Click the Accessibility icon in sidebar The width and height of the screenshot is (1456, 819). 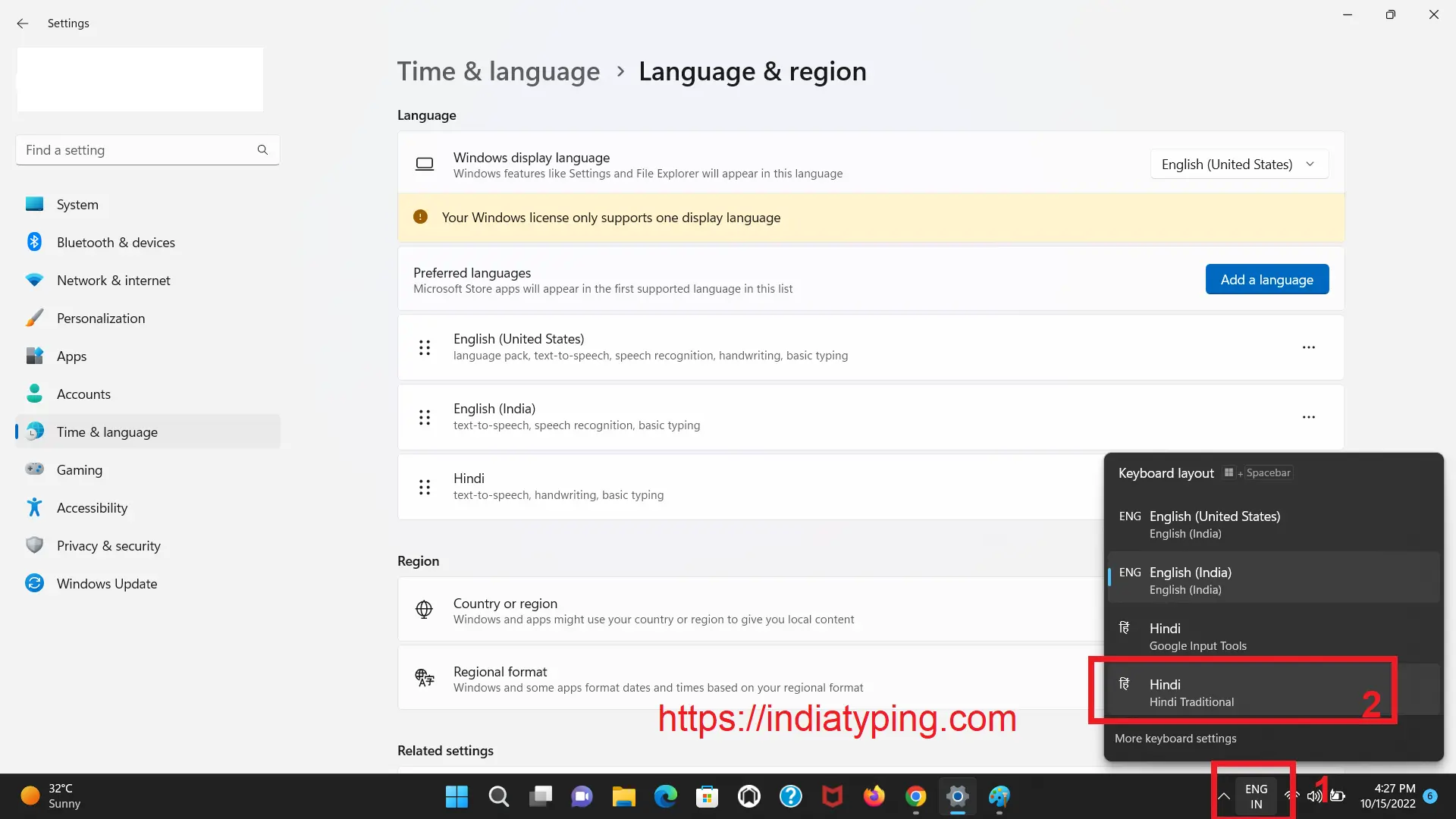tap(34, 507)
